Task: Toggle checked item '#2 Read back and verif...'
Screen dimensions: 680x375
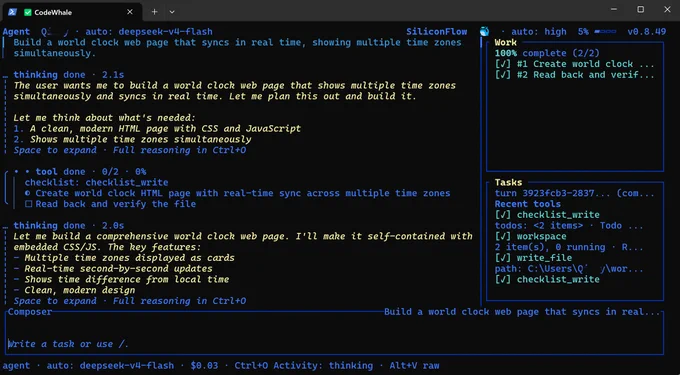Action: [x=575, y=75]
